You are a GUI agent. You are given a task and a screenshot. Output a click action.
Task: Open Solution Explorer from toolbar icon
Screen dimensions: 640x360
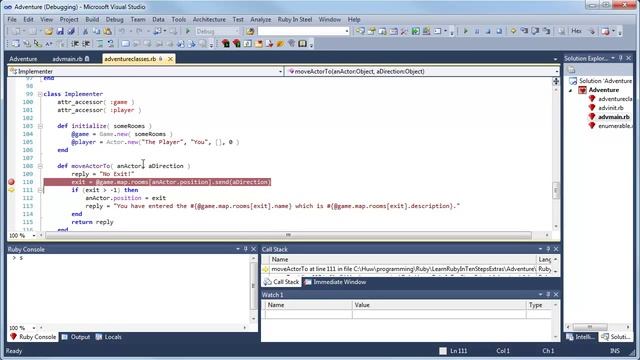pyautogui.click(x=360, y=31)
